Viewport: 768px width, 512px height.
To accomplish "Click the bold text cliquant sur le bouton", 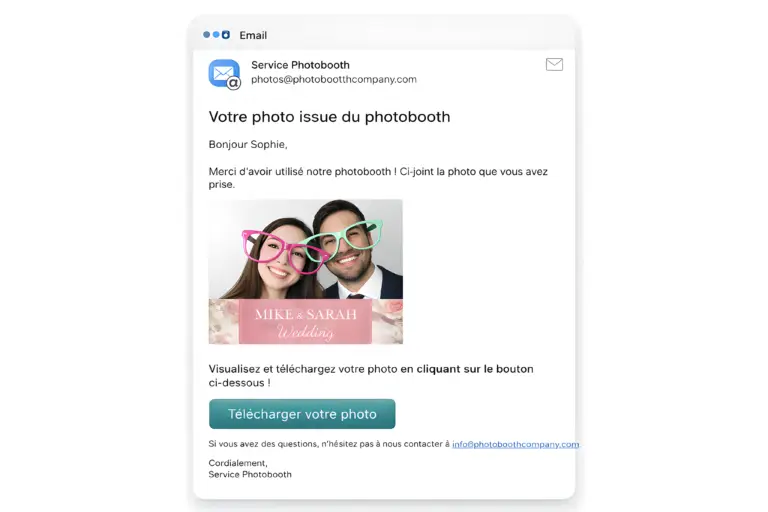I will coord(475,369).
